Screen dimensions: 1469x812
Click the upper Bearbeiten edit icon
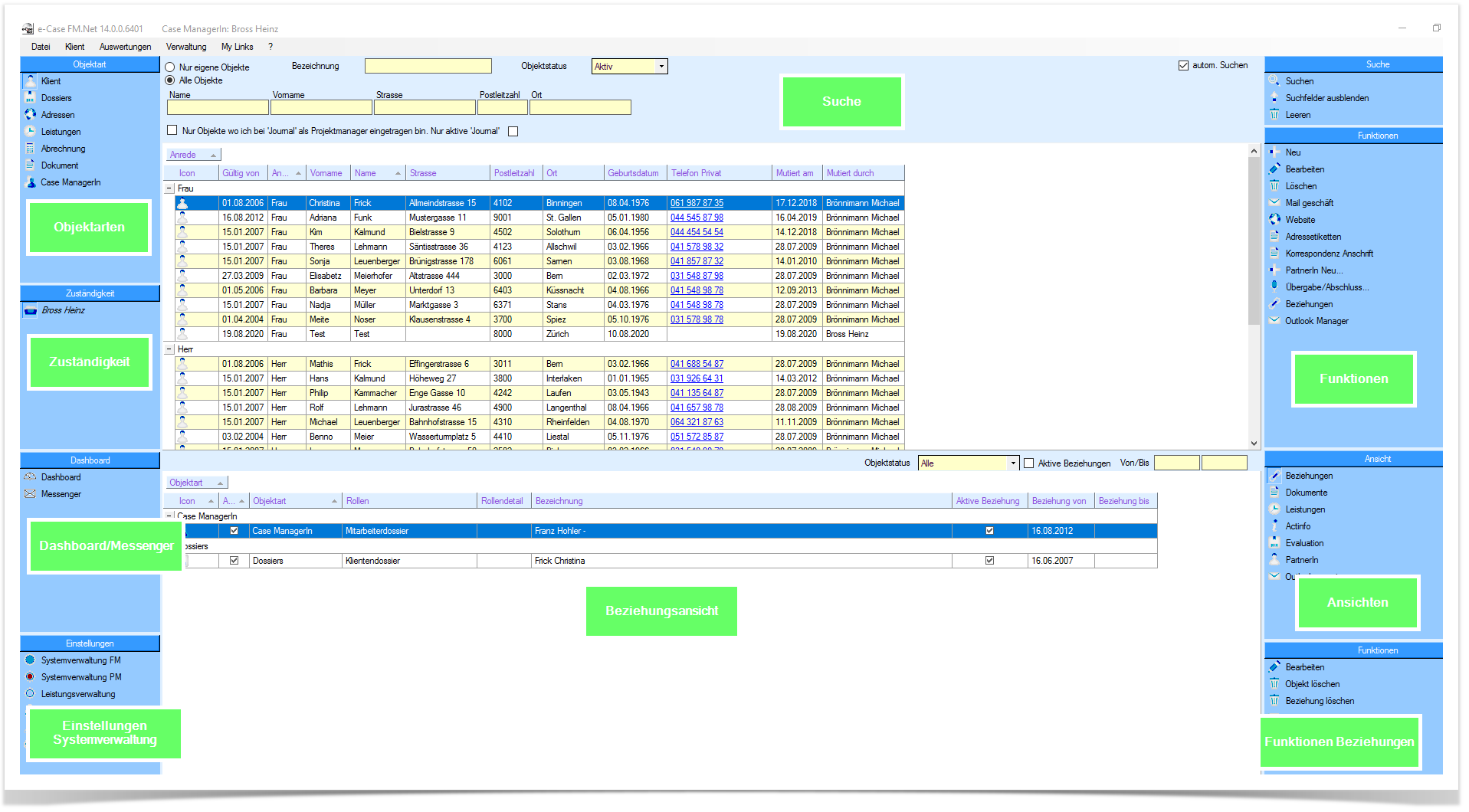1274,169
